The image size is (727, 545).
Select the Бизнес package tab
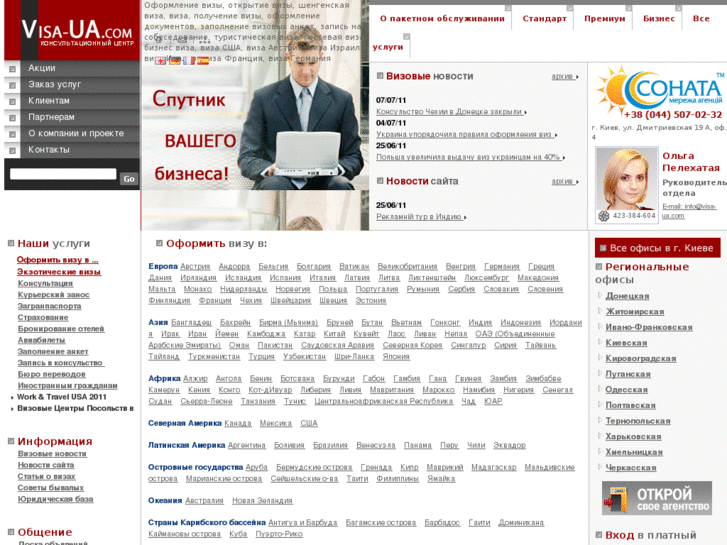(658, 19)
